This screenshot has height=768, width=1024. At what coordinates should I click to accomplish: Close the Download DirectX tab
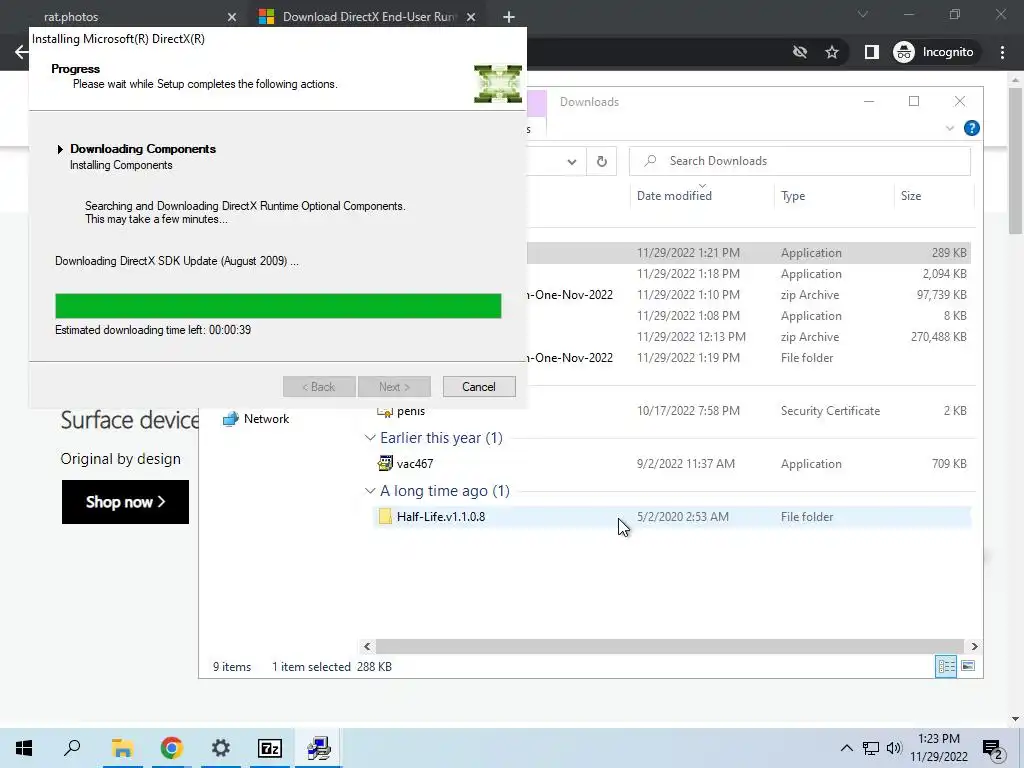(471, 17)
